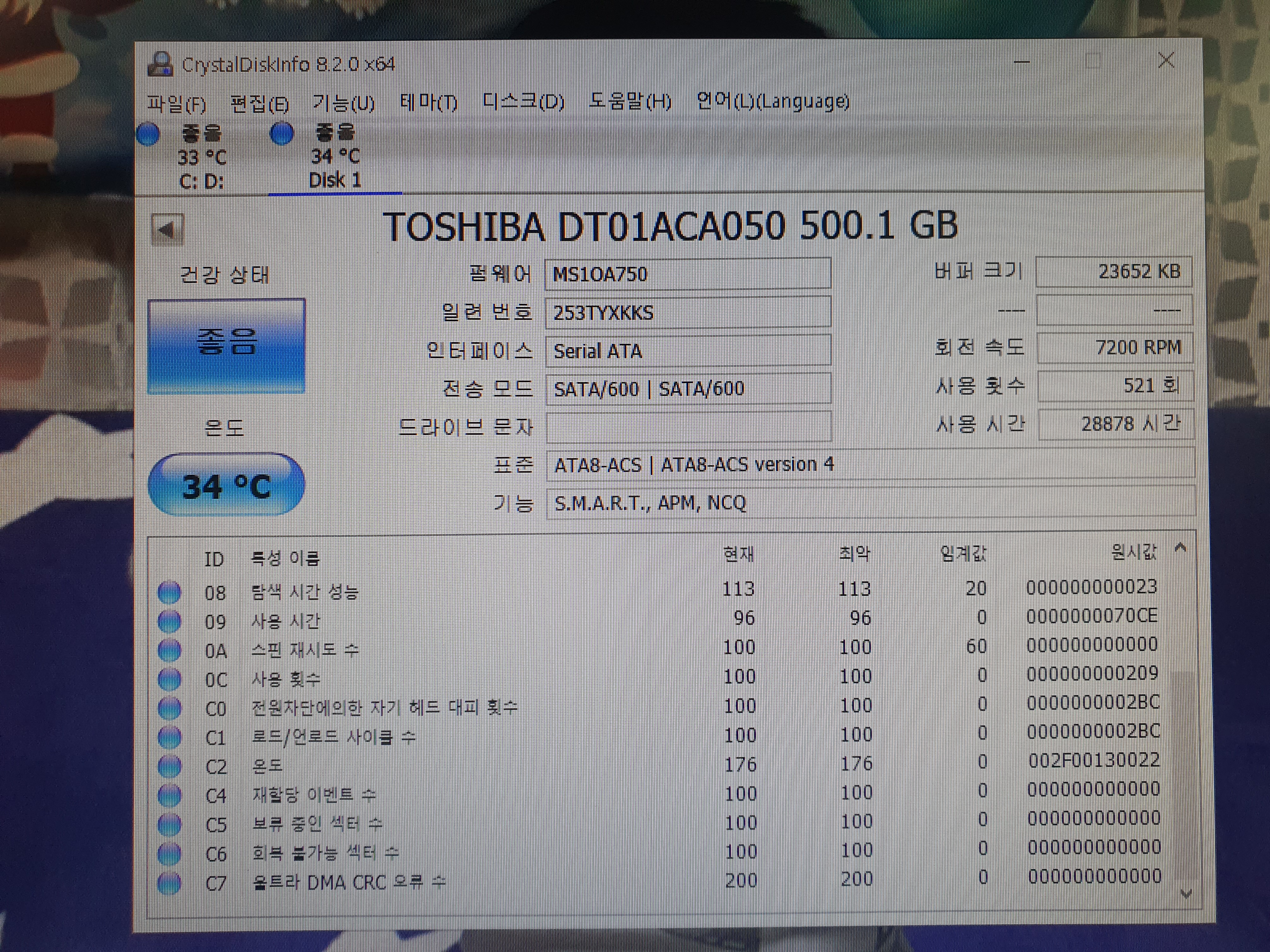Click the rotation speed value 7200 RPM
This screenshot has width=1270, height=952.
coord(1115,347)
